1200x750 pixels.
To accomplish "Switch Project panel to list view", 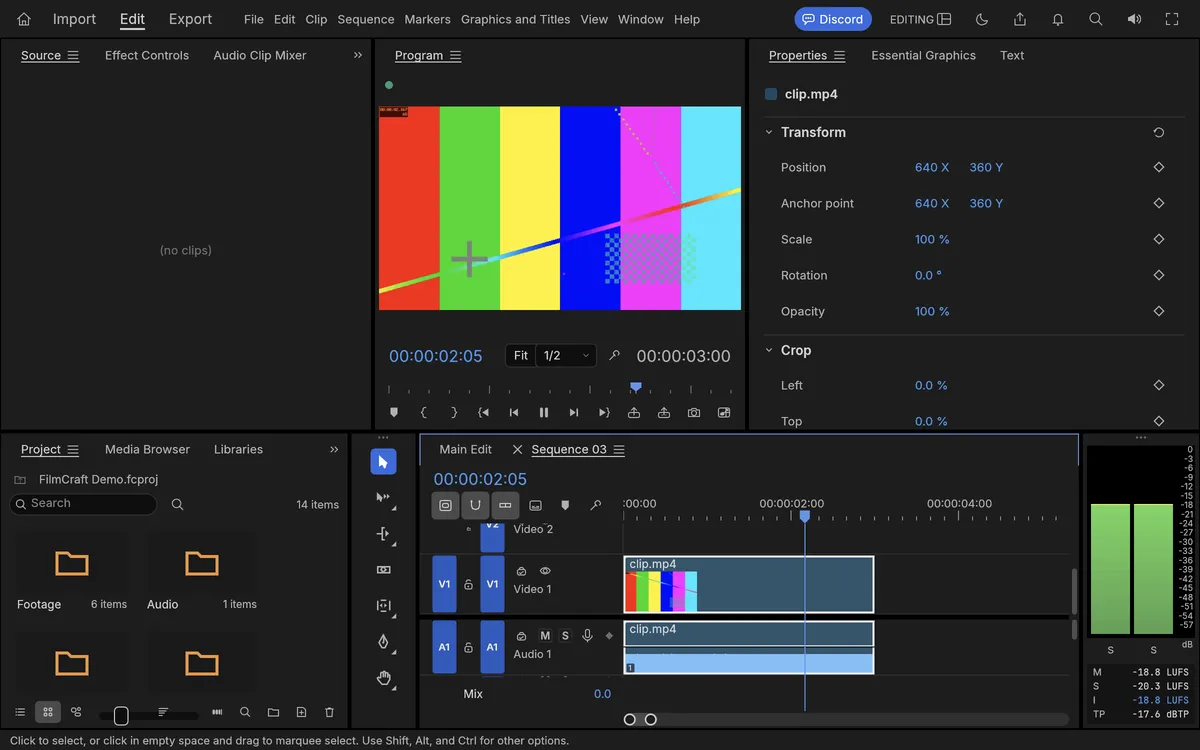I will coord(20,712).
